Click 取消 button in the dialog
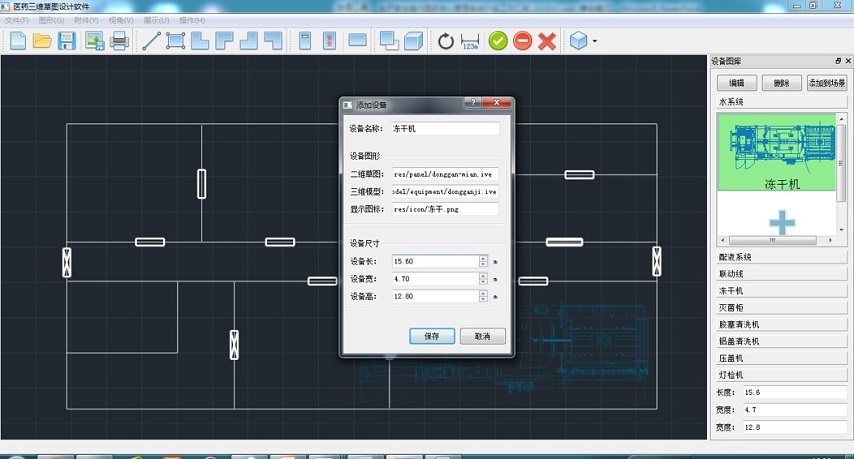 pyautogui.click(x=482, y=336)
